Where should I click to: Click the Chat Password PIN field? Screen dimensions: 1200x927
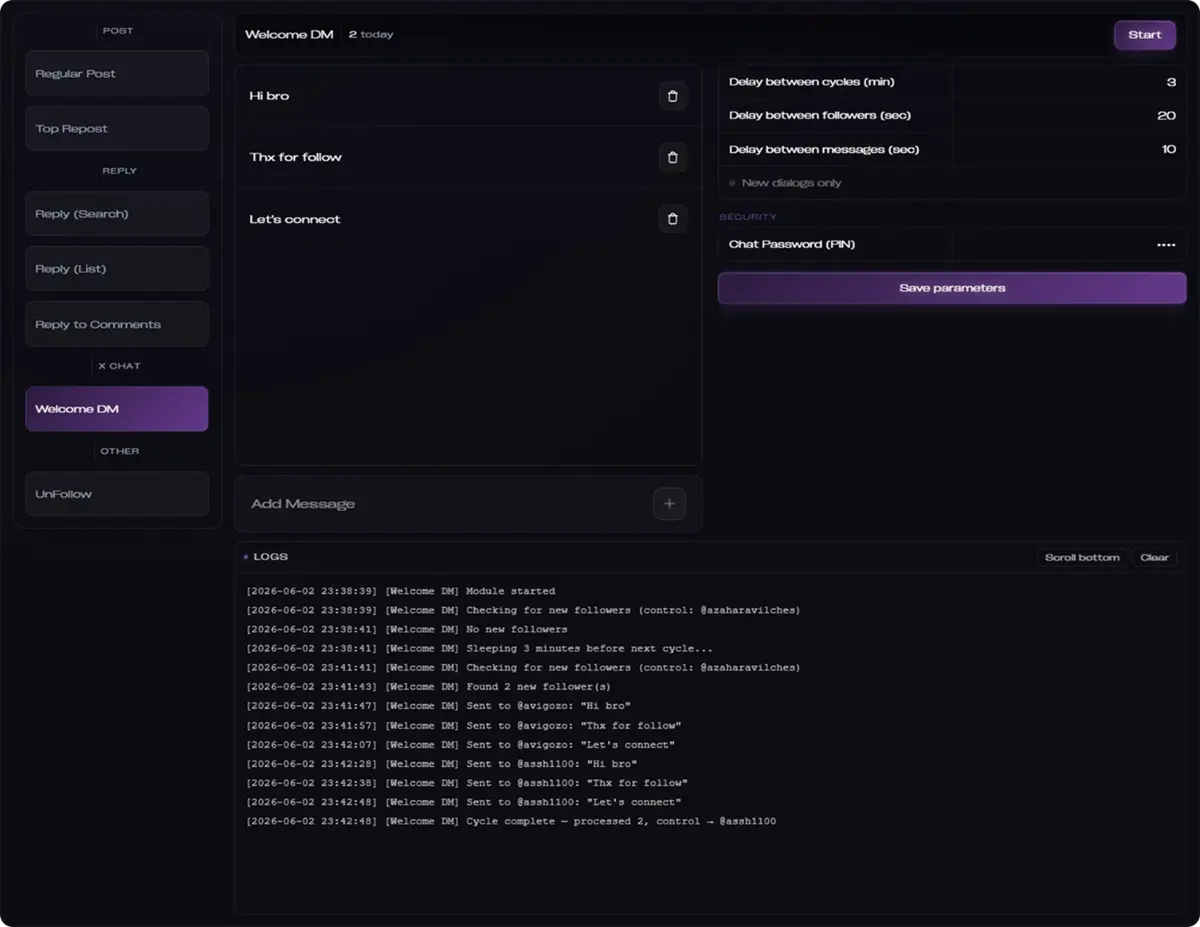click(x=1069, y=245)
